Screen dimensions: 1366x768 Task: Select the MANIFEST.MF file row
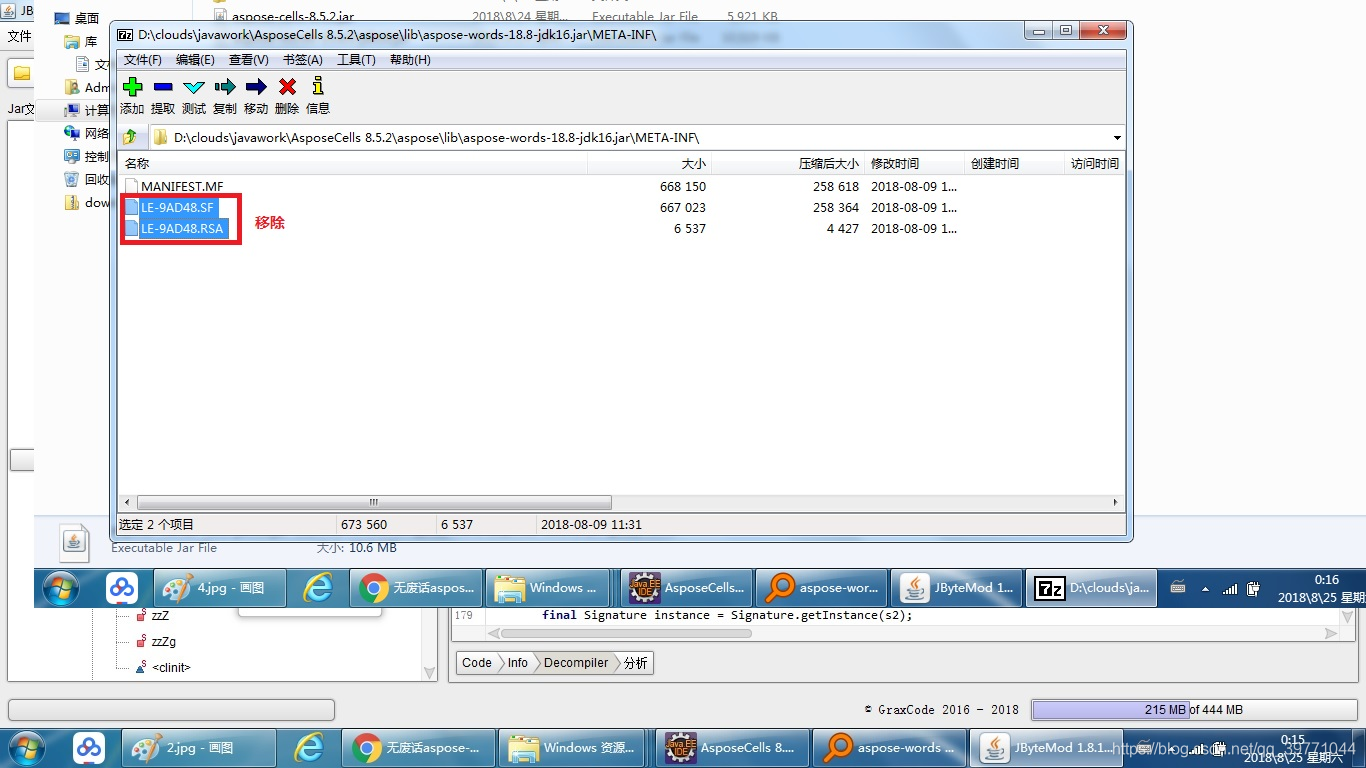click(620, 187)
